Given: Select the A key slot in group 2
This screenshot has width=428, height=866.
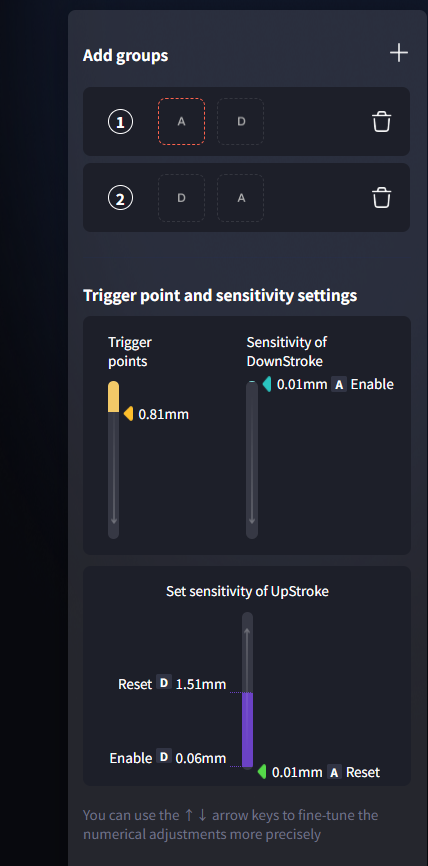Looking at the screenshot, I should (240, 198).
